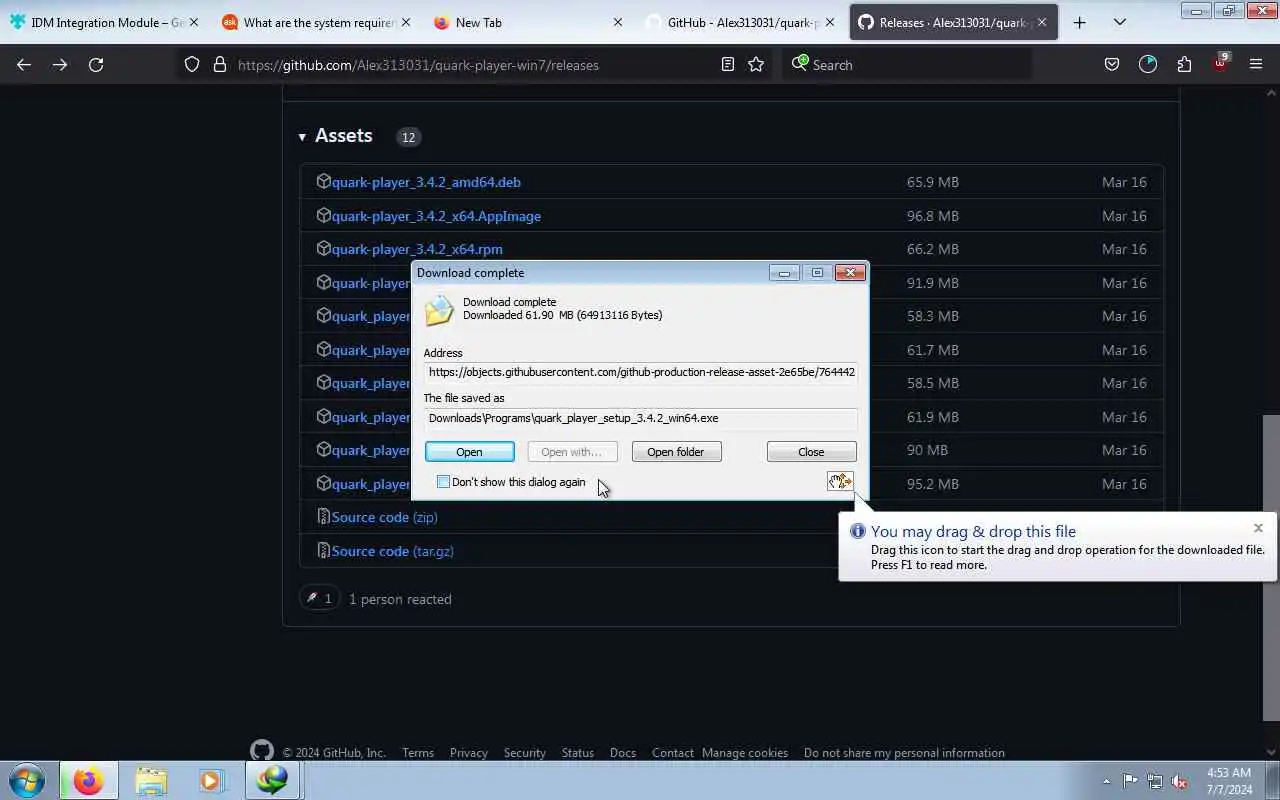Tick Don't show this dialog again checkbox
The image size is (1280, 800).
[x=443, y=482]
